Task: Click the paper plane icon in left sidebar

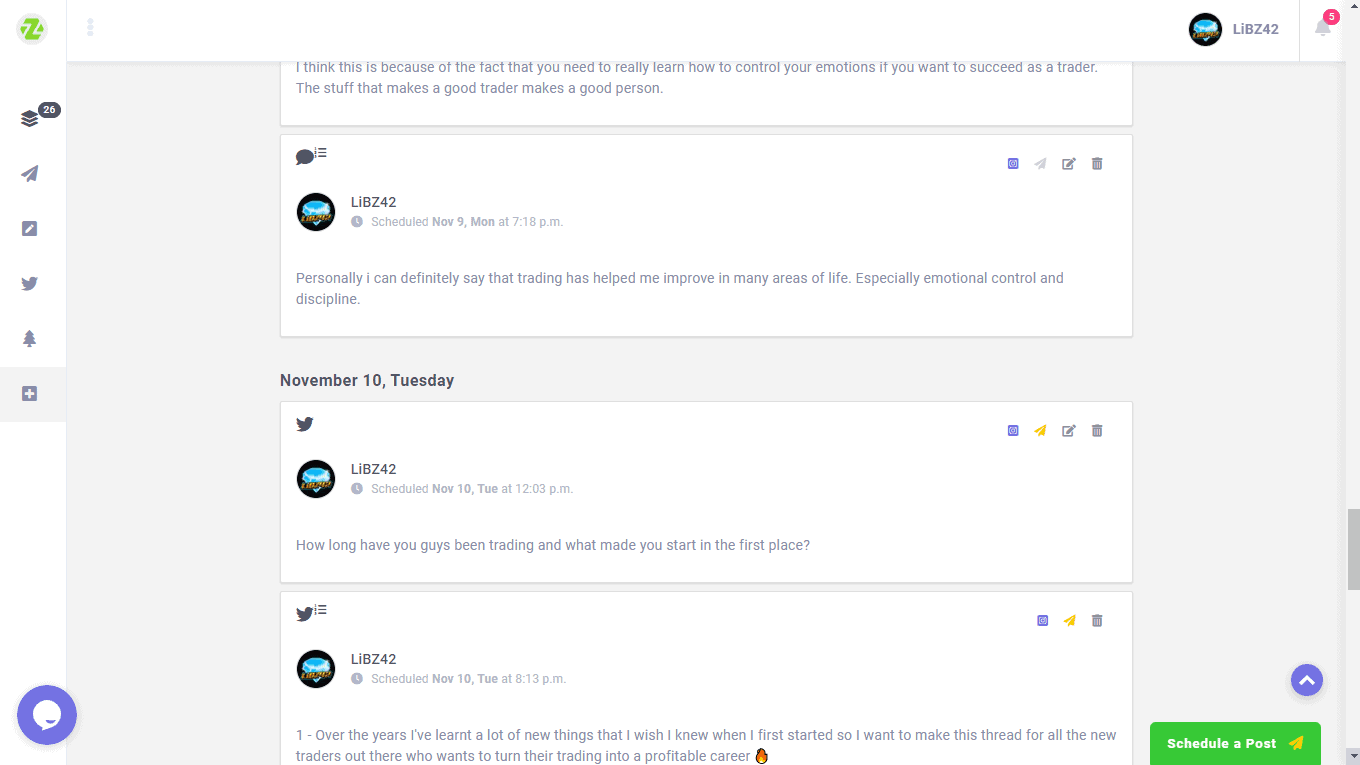Action: click(30, 174)
